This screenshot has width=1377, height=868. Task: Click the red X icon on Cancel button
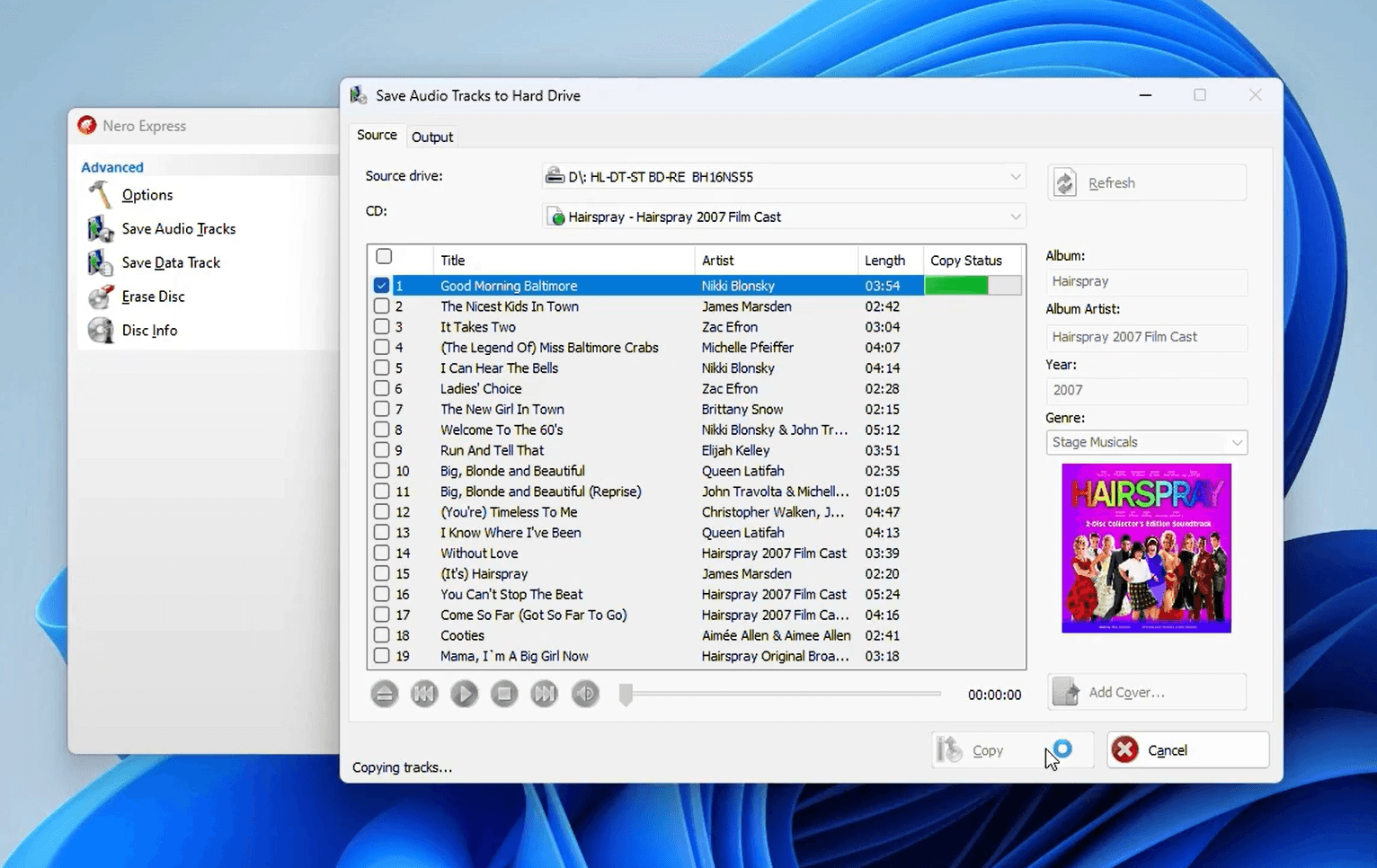click(x=1124, y=749)
